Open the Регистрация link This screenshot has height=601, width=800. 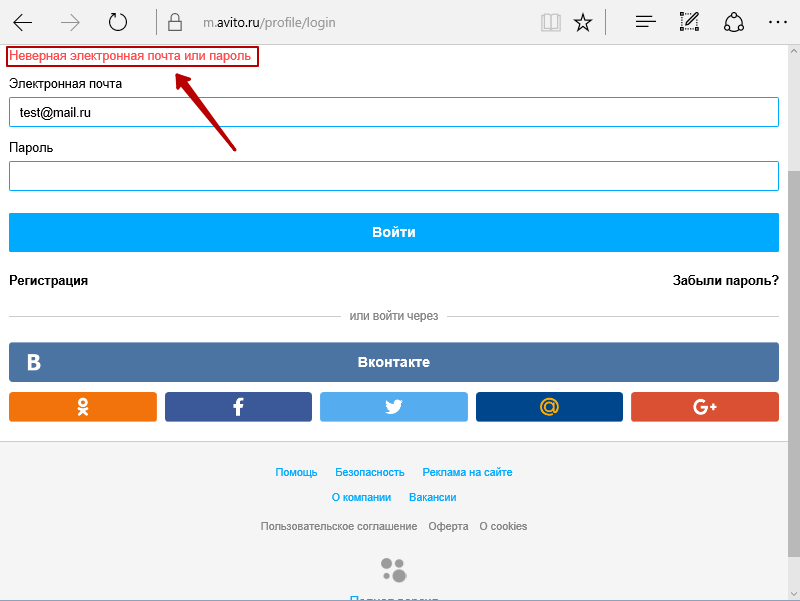[48, 281]
